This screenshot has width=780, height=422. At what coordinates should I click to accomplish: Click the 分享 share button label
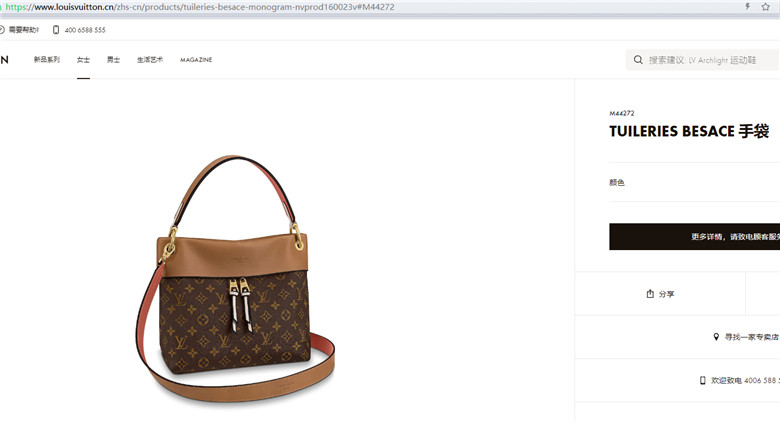667,294
